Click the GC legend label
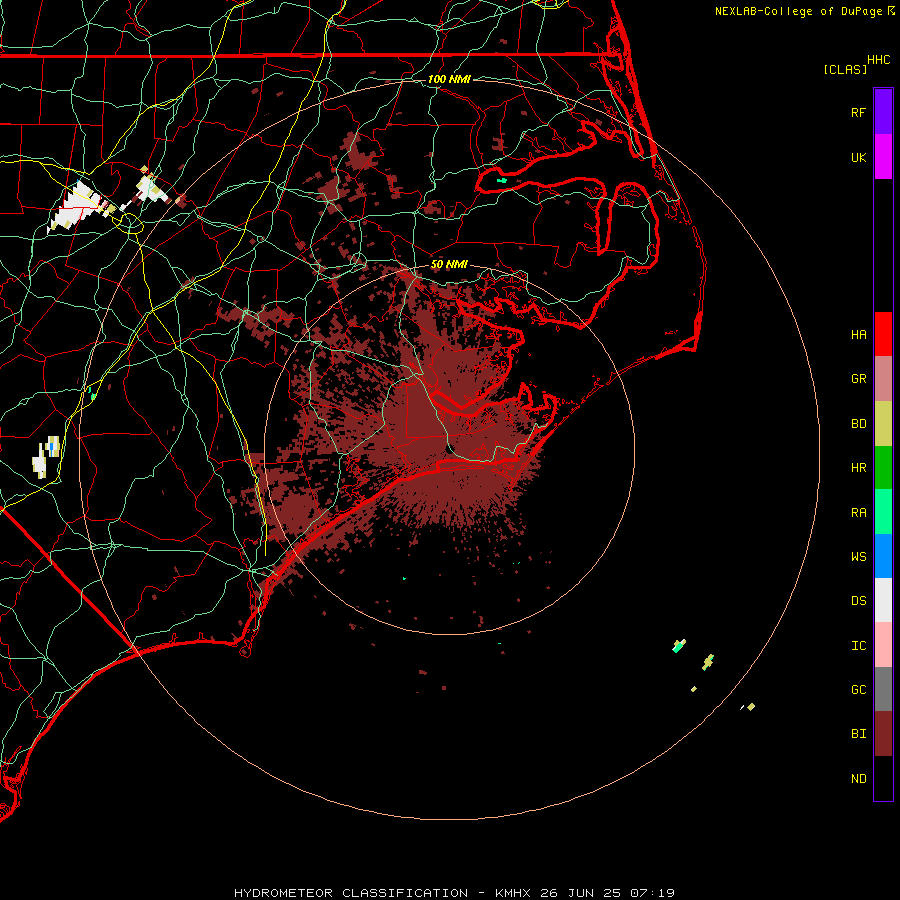This screenshot has height=900, width=900. pyautogui.click(x=858, y=690)
